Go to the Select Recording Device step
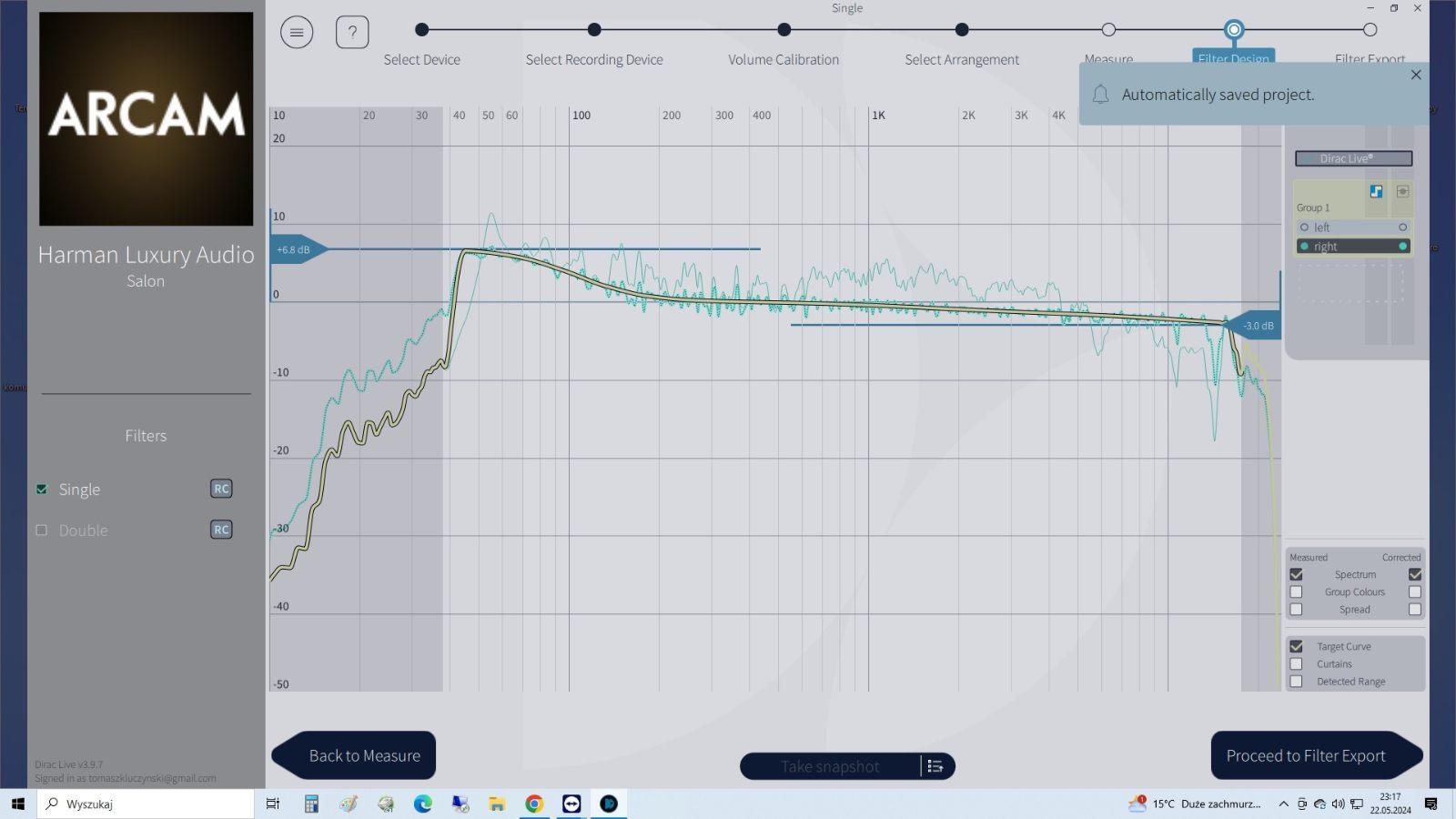Screen dimensions: 1456x819 pos(594,30)
